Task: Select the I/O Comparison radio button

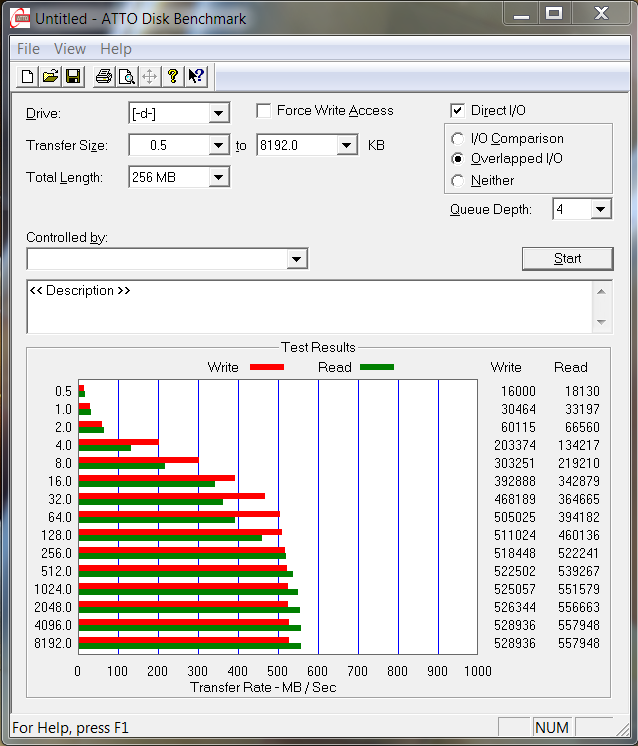Action: pyautogui.click(x=458, y=139)
